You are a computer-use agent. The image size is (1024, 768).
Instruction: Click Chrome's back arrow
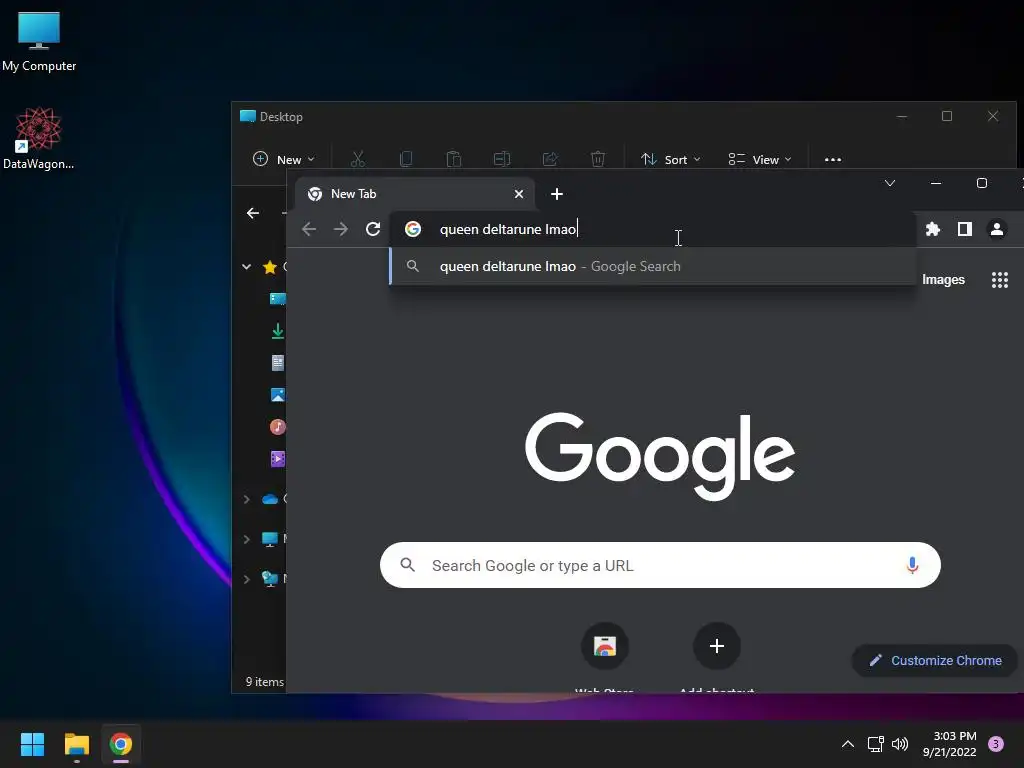[309, 229]
